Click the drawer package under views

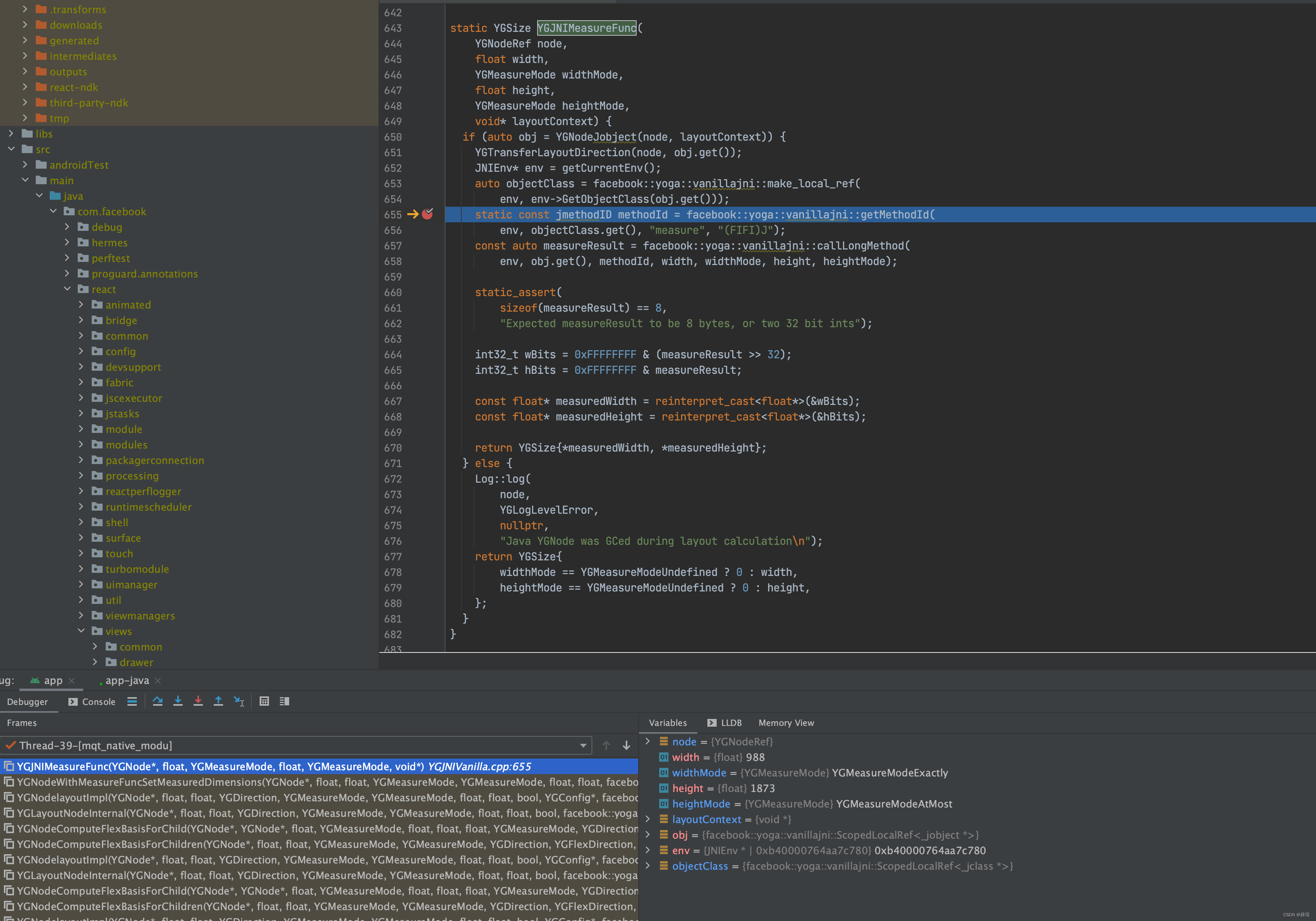(136, 663)
